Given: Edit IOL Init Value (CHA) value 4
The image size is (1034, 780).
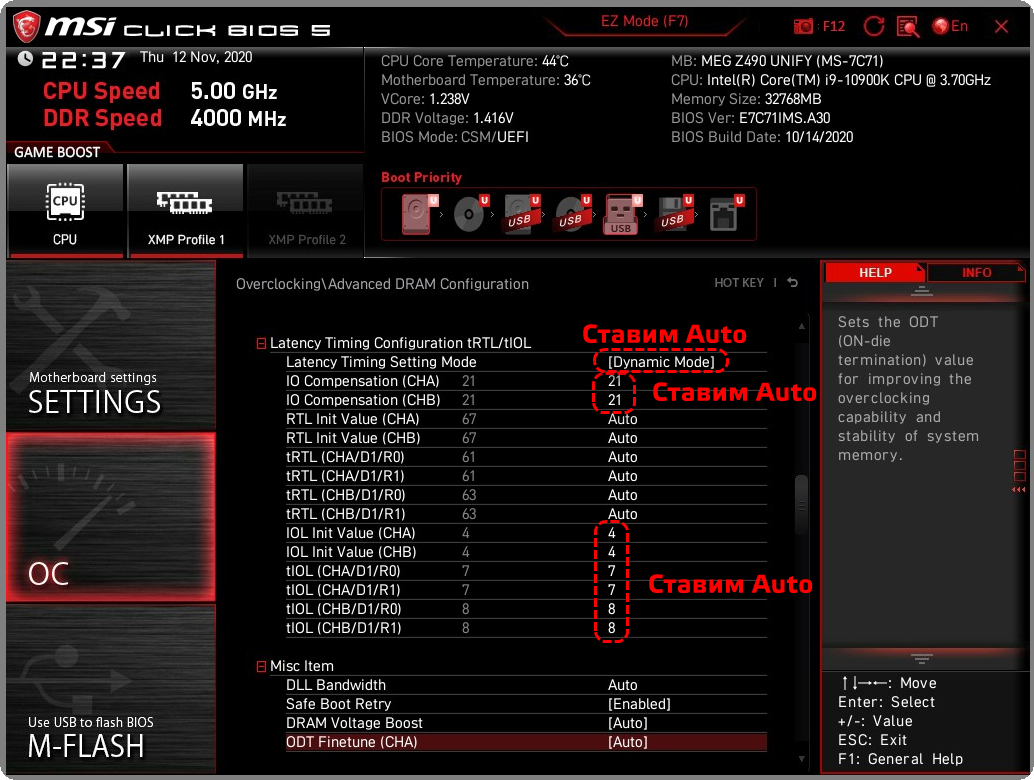Looking at the screenshot, I should click(612, 533).
